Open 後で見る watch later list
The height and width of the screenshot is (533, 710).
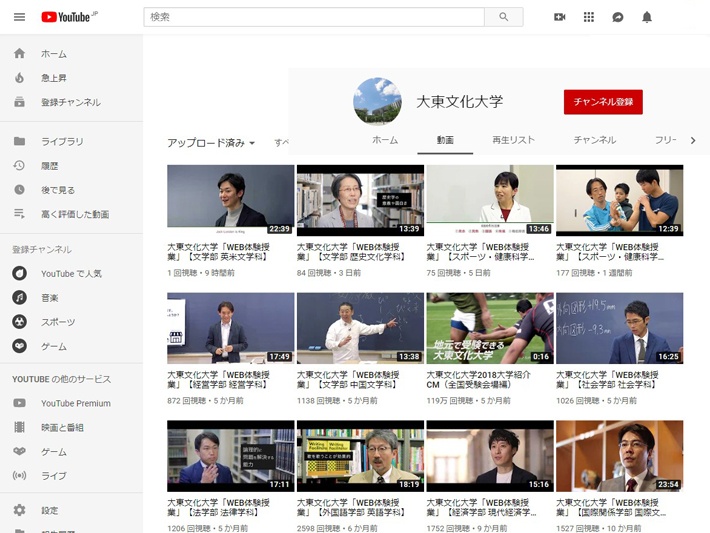(58, 190)
